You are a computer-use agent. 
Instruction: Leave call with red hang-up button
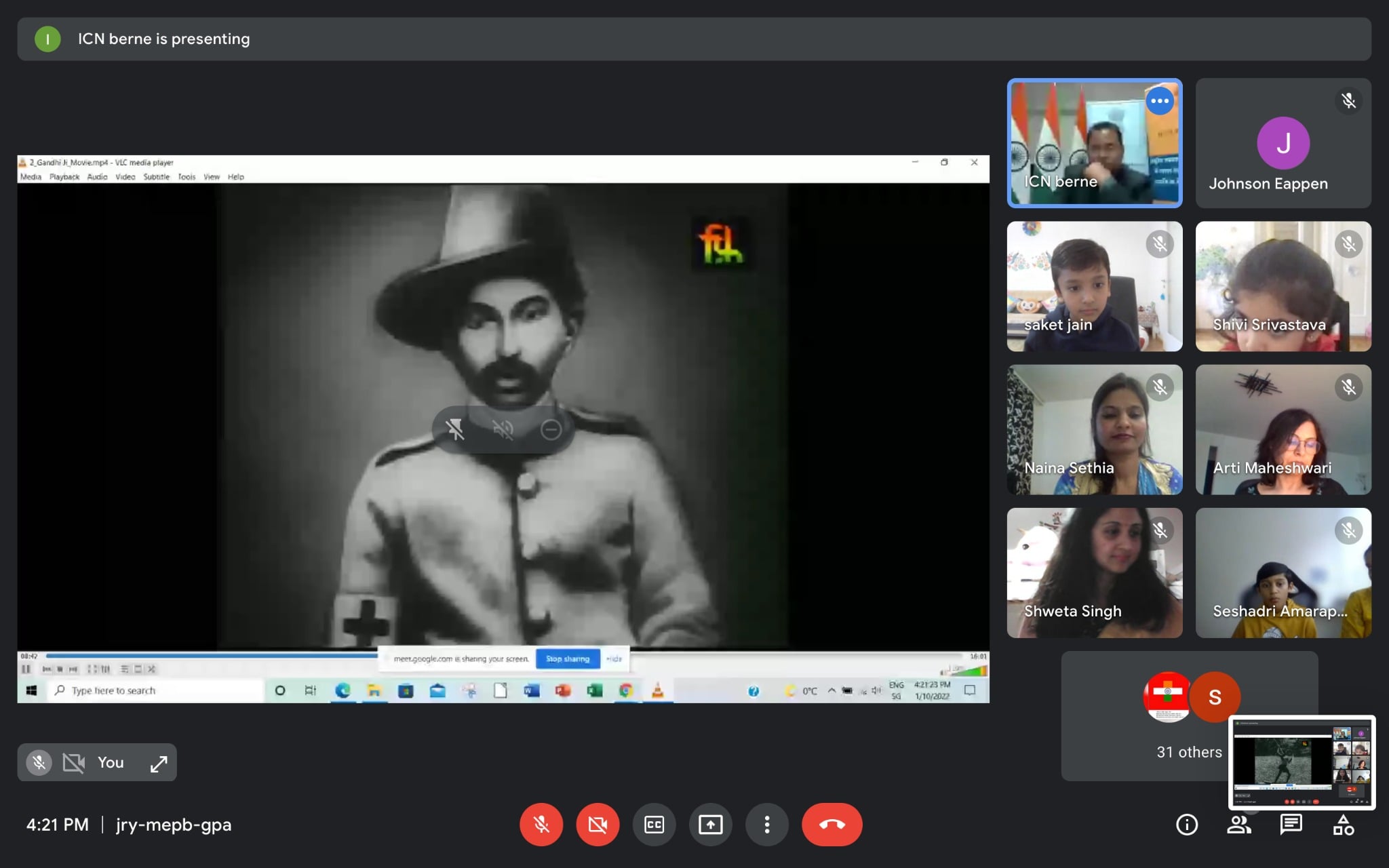(x=832, y=825)
